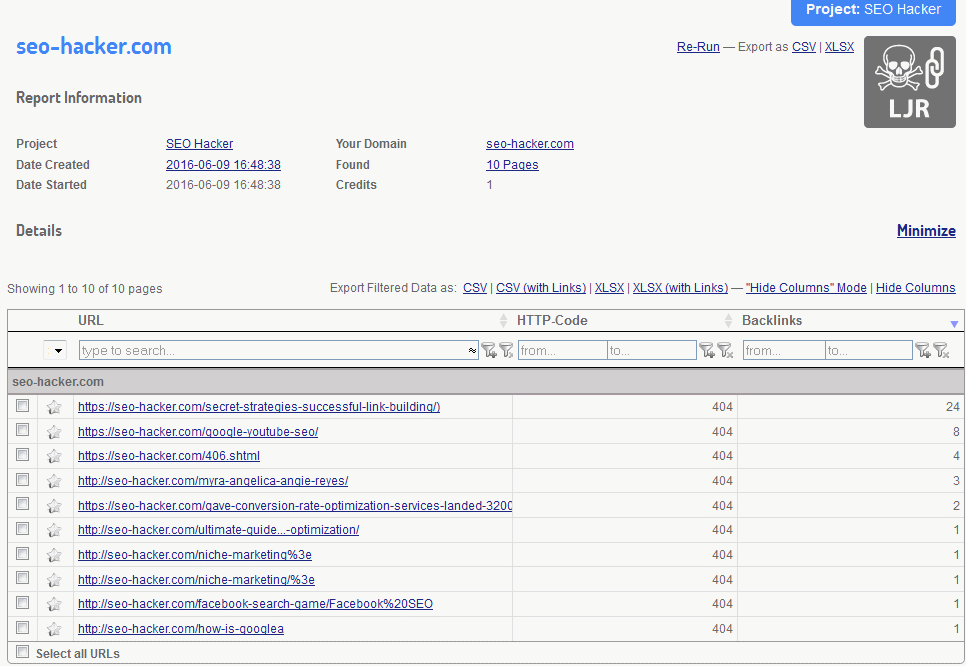Star the 406.shtml URL row
966x666 pixels.
coord(54,456)
